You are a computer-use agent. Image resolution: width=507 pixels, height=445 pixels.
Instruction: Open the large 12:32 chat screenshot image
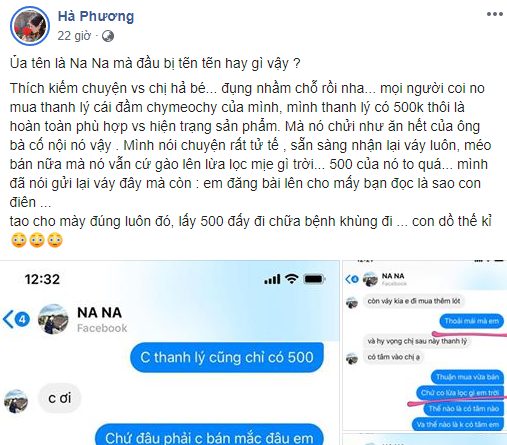pyautogui.click(x=170, y=353)
